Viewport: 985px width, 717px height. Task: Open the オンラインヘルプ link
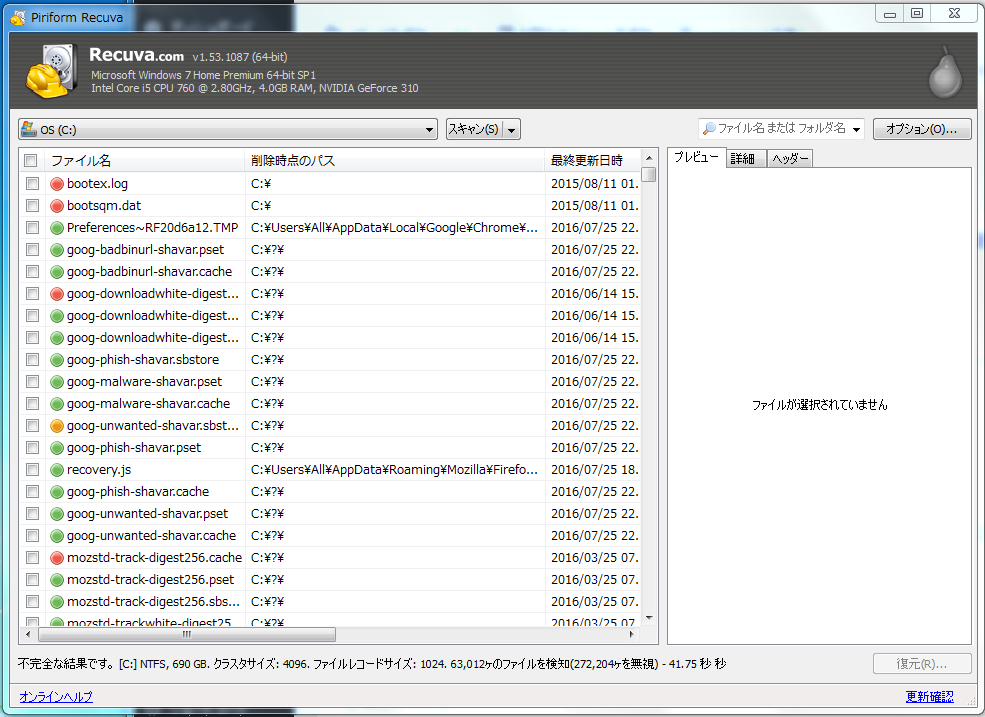pyautogui.click(x=56, y=696)
